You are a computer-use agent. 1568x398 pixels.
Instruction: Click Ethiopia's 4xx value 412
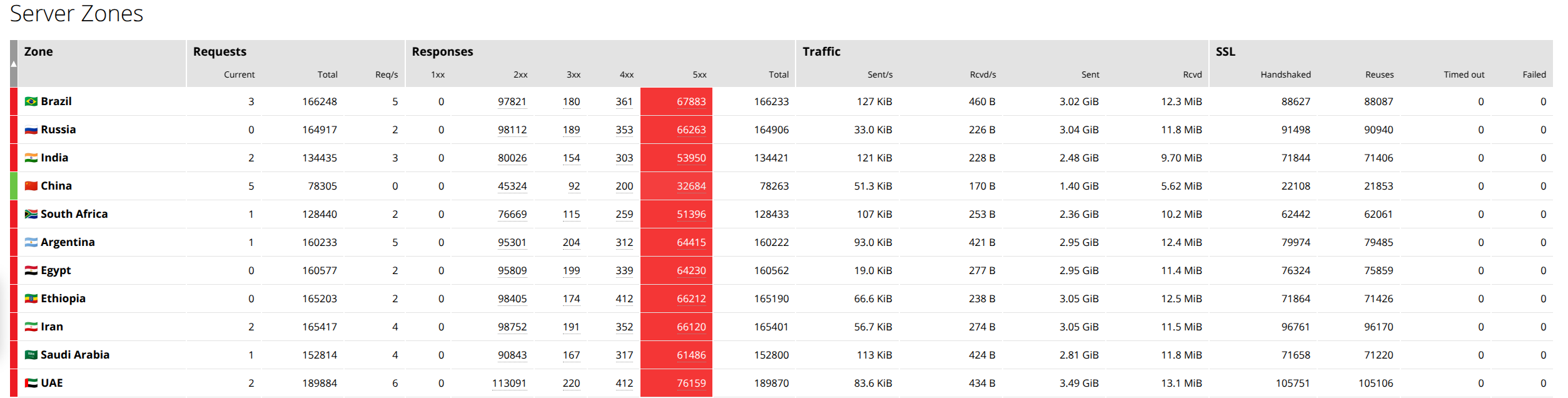coord(624,299)
